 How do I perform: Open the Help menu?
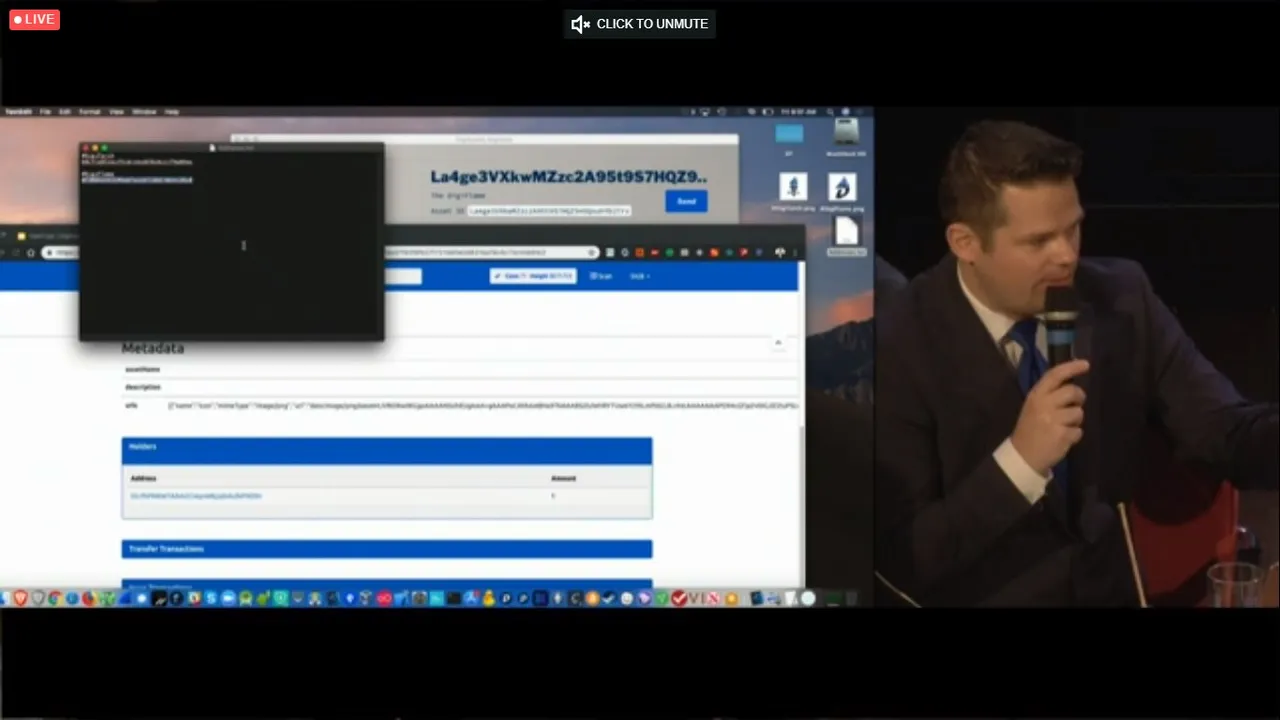172,112
